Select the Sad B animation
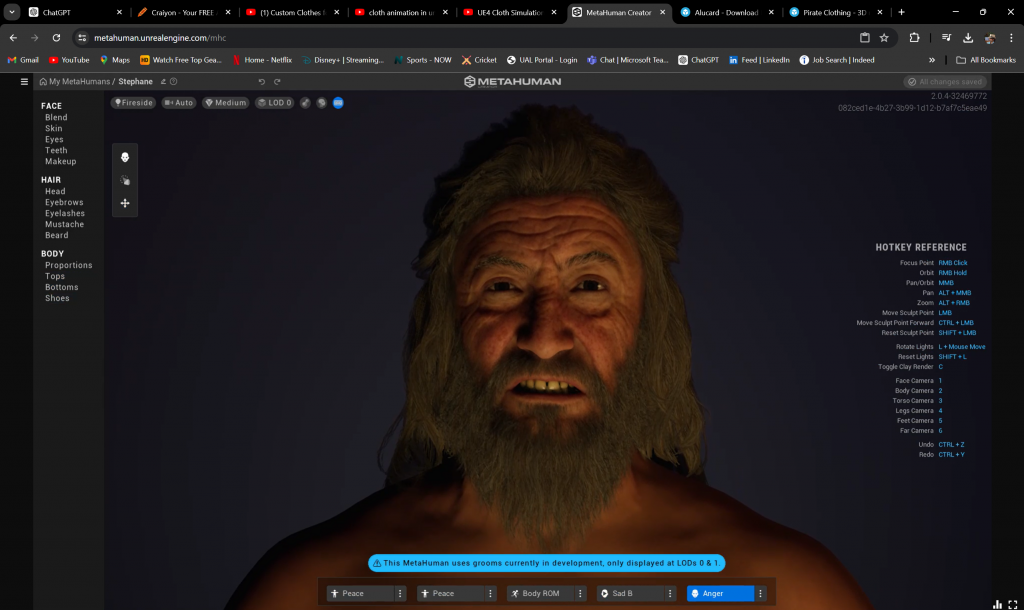 click(x=630, y=594)
